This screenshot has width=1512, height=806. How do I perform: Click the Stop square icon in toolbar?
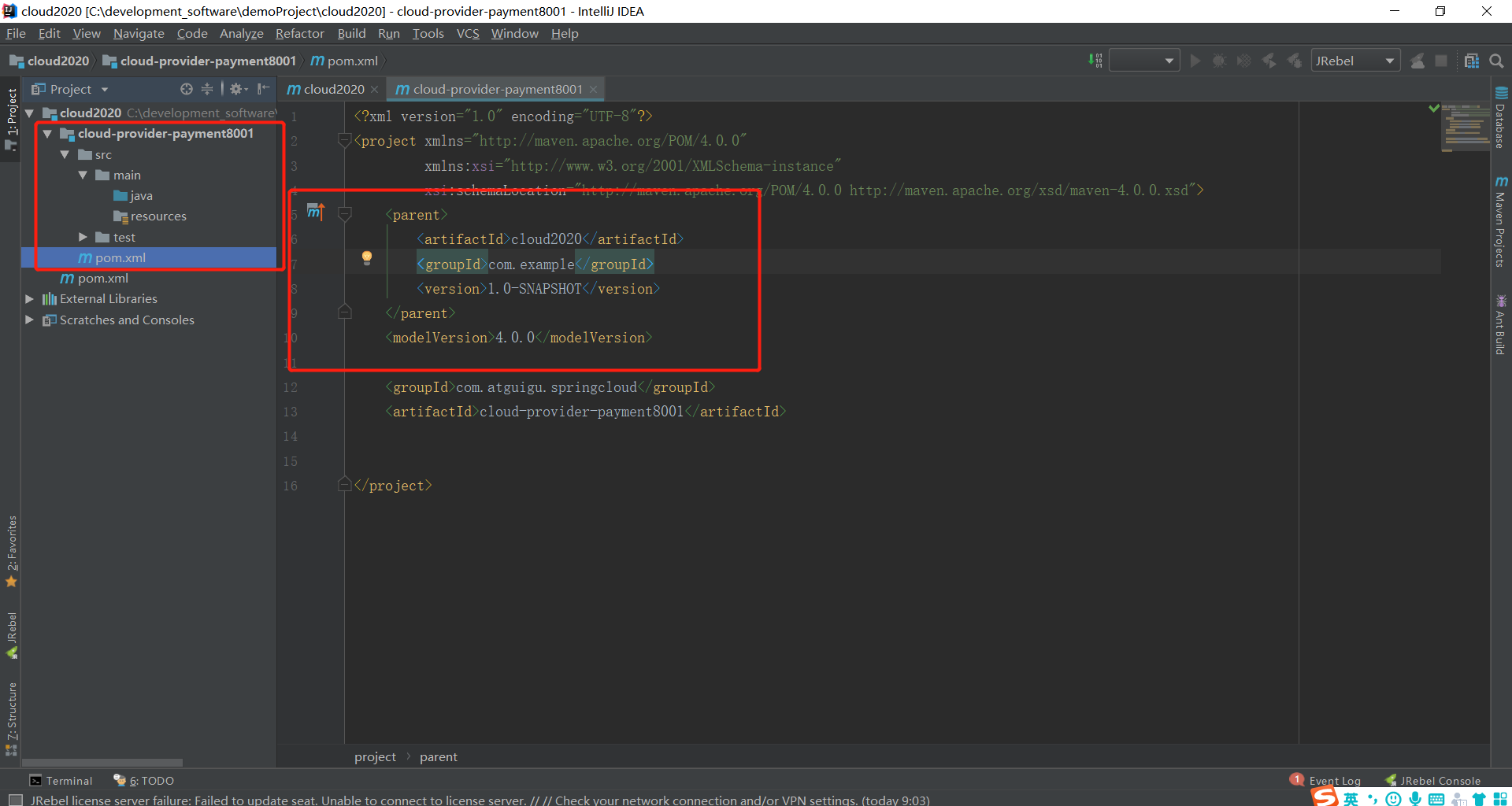tap(1441, 61)
